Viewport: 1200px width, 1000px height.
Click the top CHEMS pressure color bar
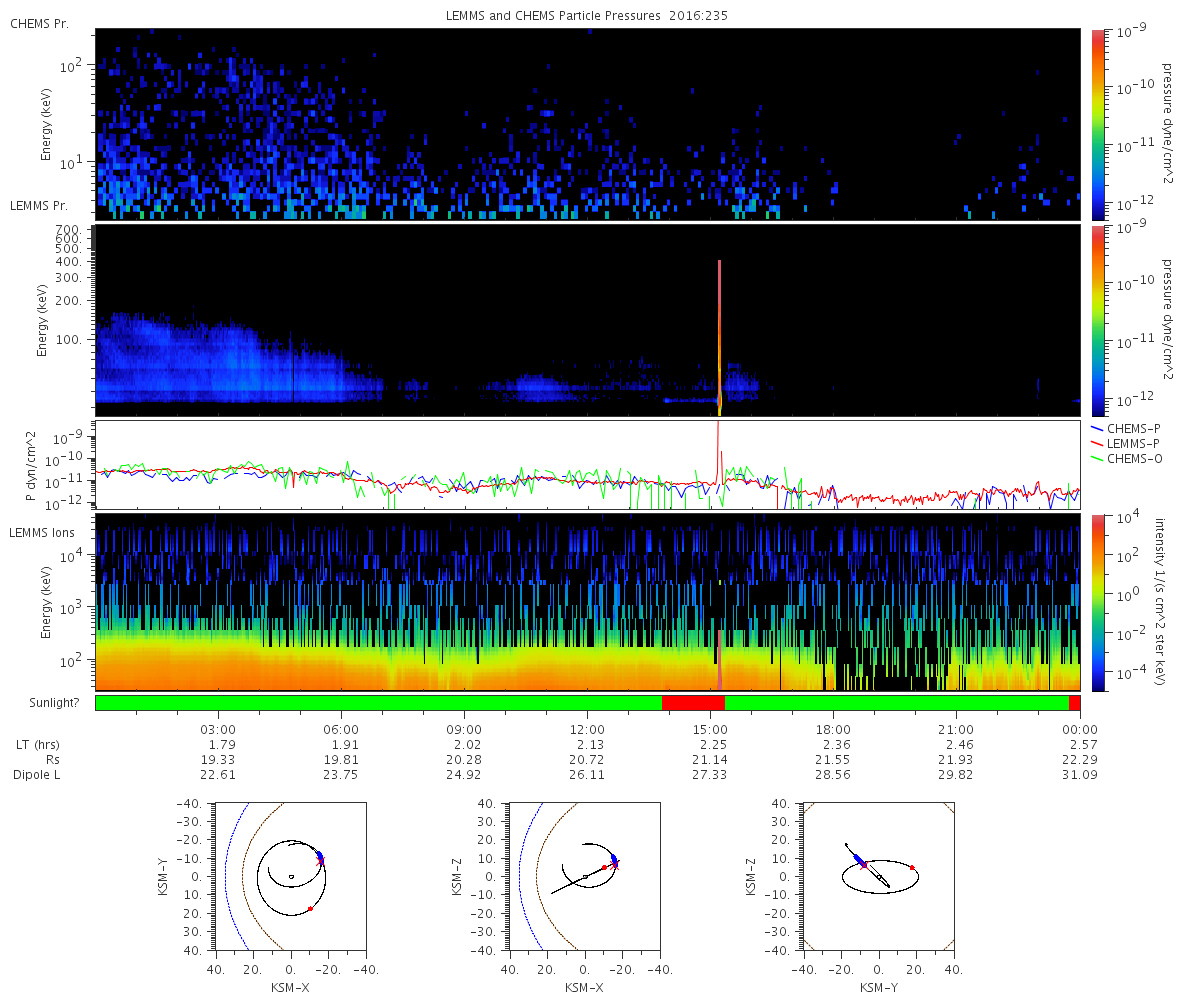pos(1098,124)
